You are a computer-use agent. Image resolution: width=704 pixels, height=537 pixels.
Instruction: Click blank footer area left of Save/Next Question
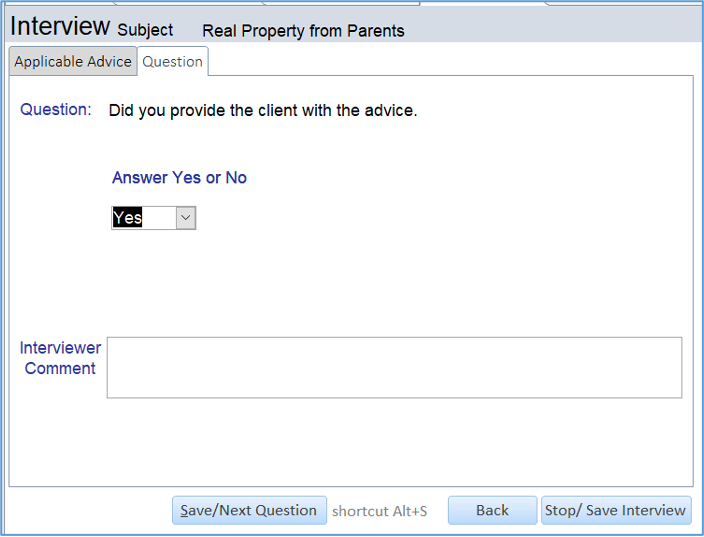[x=90, y=510]
